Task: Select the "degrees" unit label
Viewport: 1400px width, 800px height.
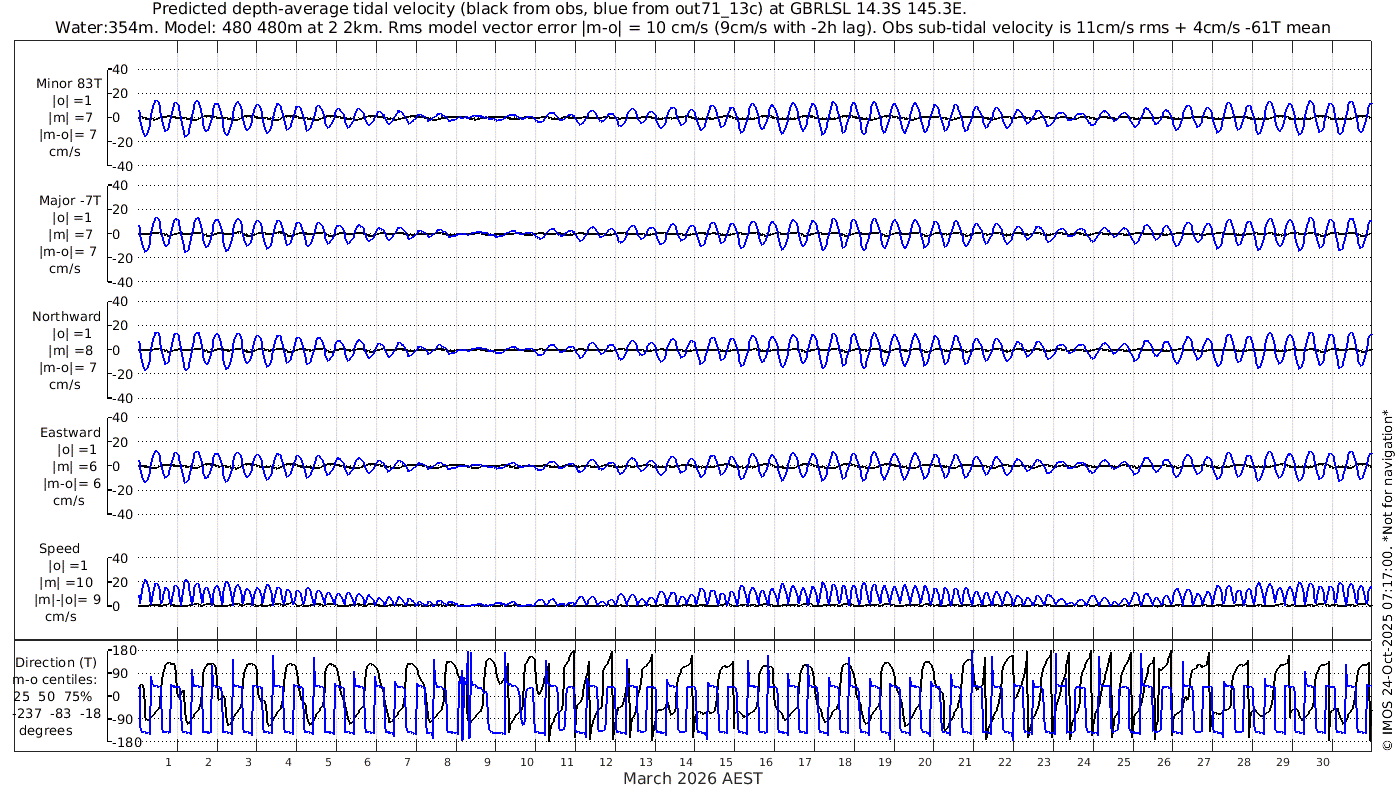Action: 45,730
